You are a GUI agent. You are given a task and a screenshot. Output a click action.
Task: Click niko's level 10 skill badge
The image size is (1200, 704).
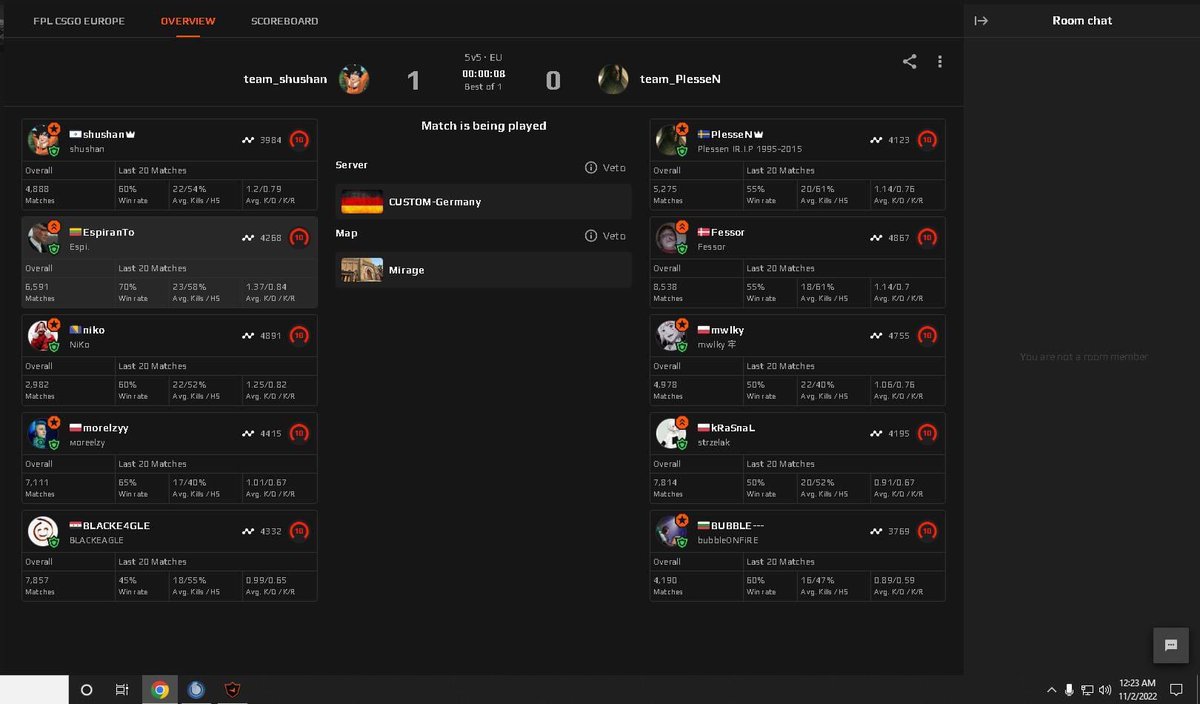pos(299,336)
